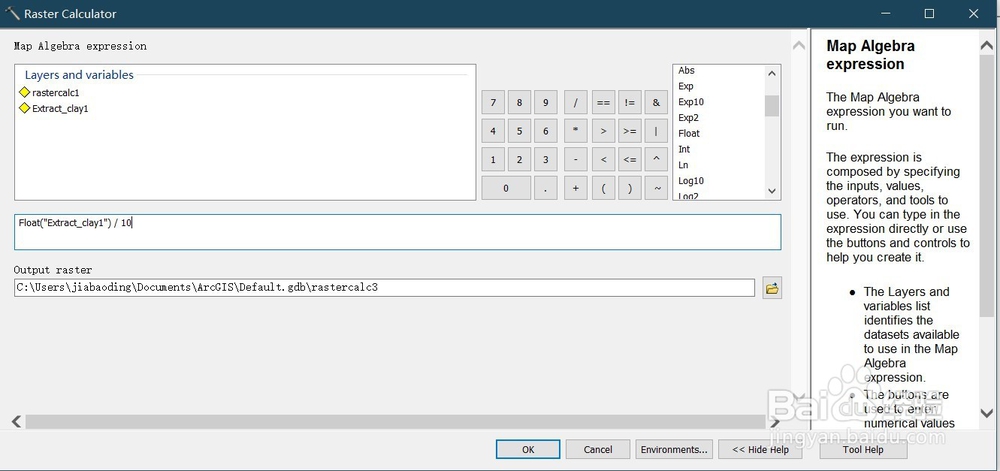The image size is (1000, 471).
Task: Insert the Boolean And (&) operator
Action: (656, 102)
